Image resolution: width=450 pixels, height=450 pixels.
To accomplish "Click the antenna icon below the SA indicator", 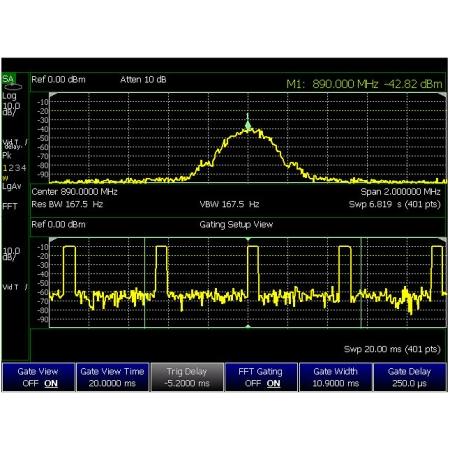I will click(13, 87).
